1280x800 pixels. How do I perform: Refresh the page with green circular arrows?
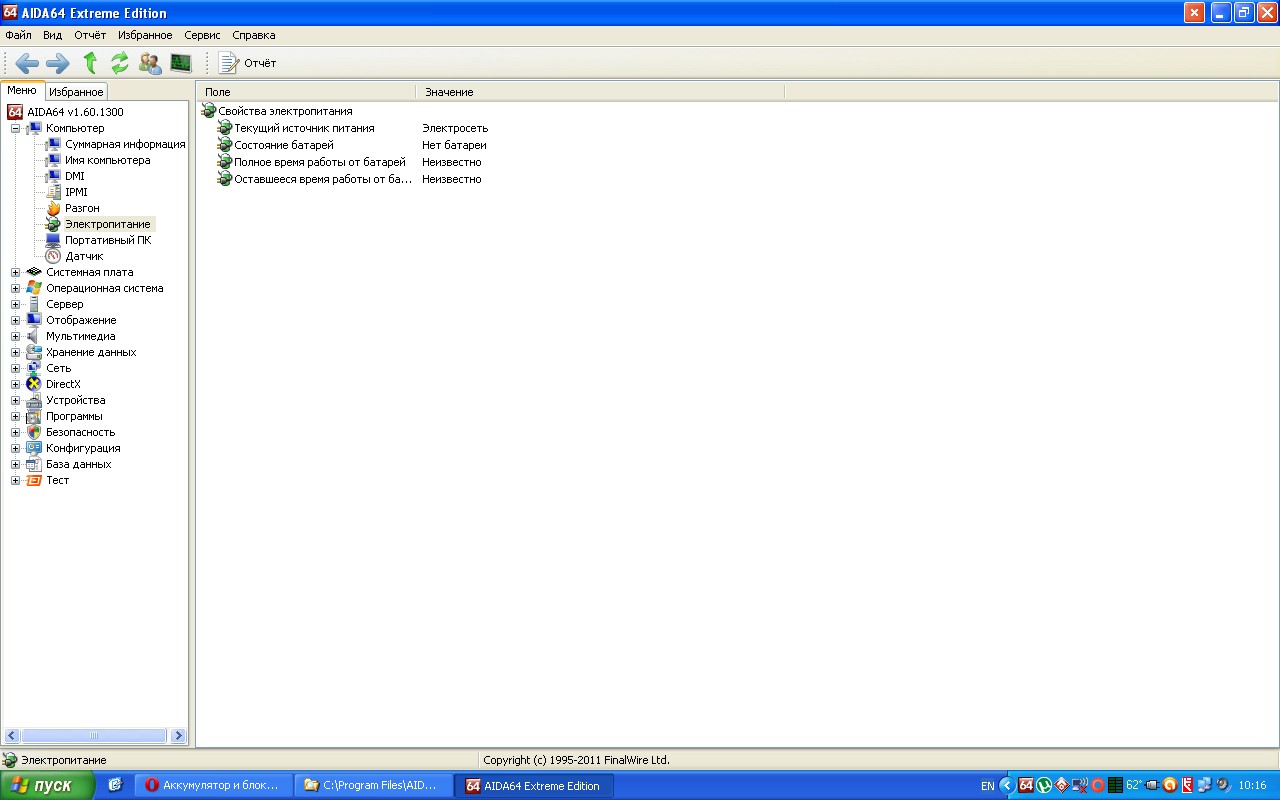(x=120, y=63)
